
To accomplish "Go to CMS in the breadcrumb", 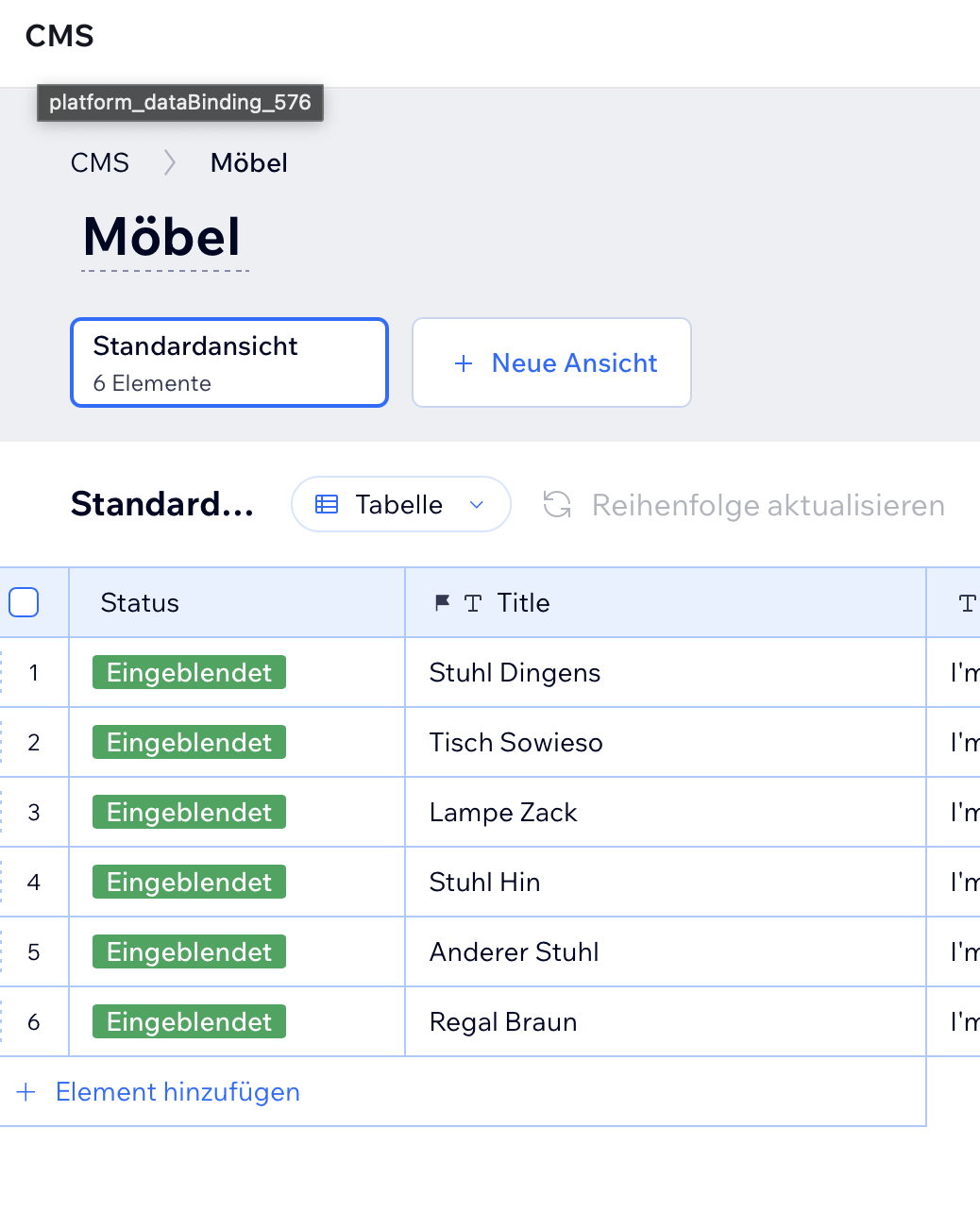I will tap(100, 163).
